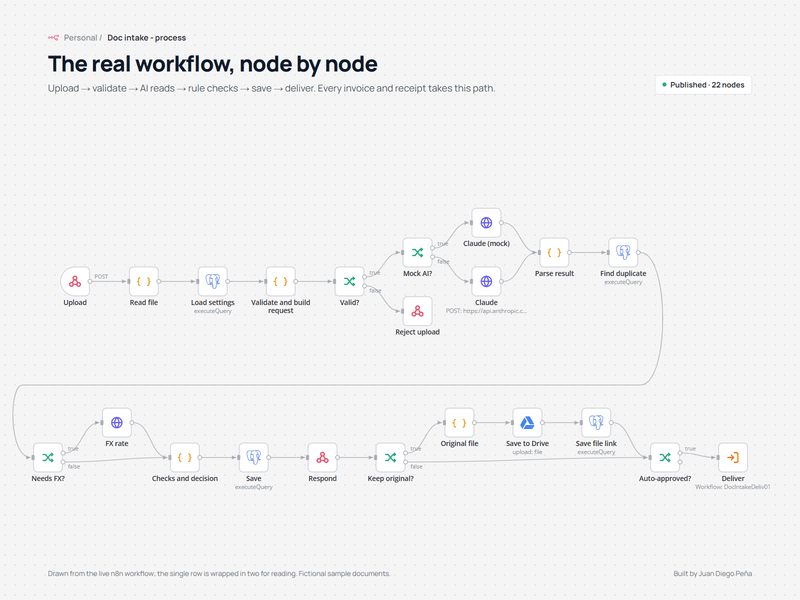Select the Mock AI? switch node
The image size is (800, 600).
(x=417, y=253)
